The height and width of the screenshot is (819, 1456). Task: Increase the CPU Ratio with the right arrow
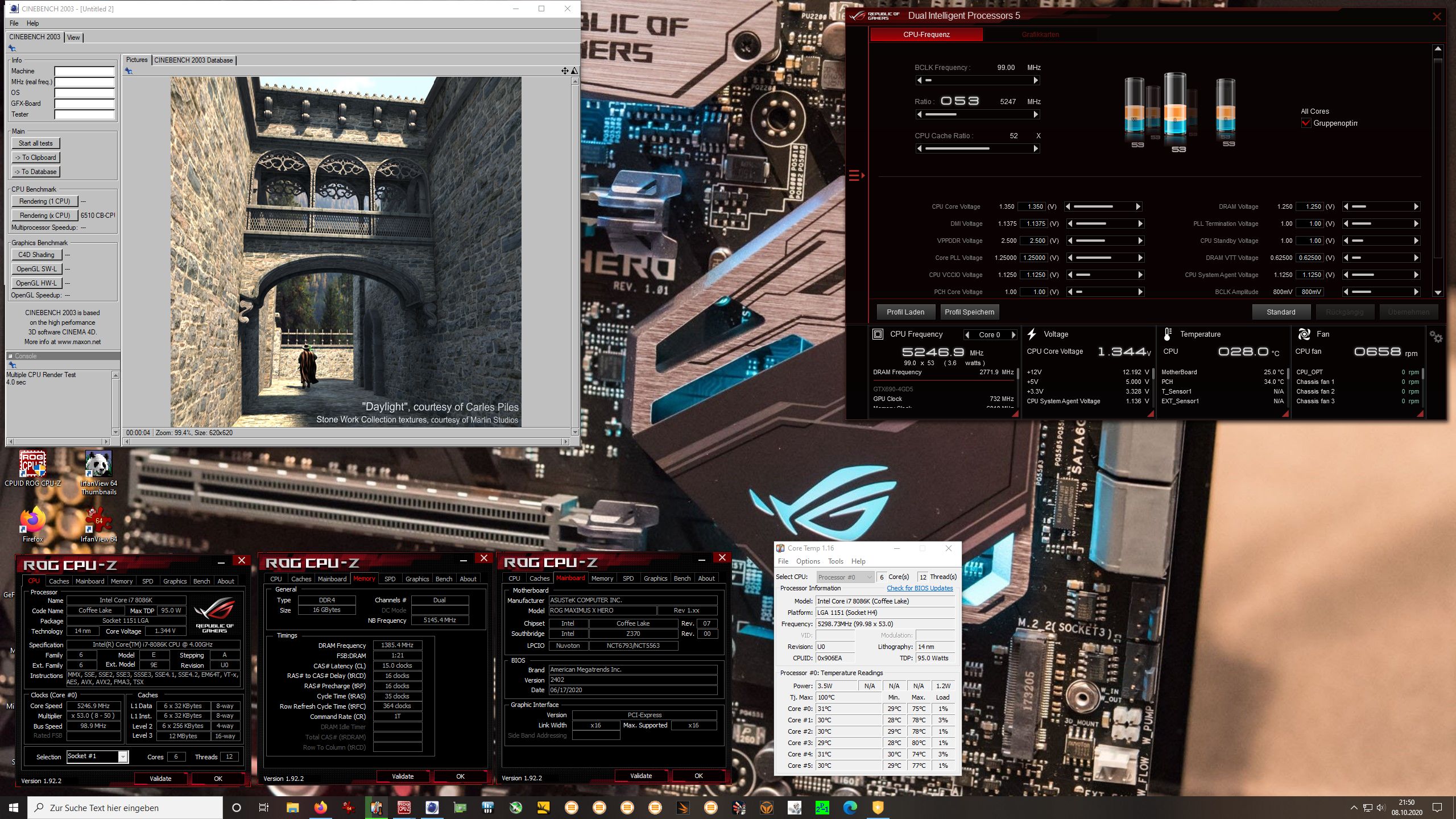coord(1036,114)
